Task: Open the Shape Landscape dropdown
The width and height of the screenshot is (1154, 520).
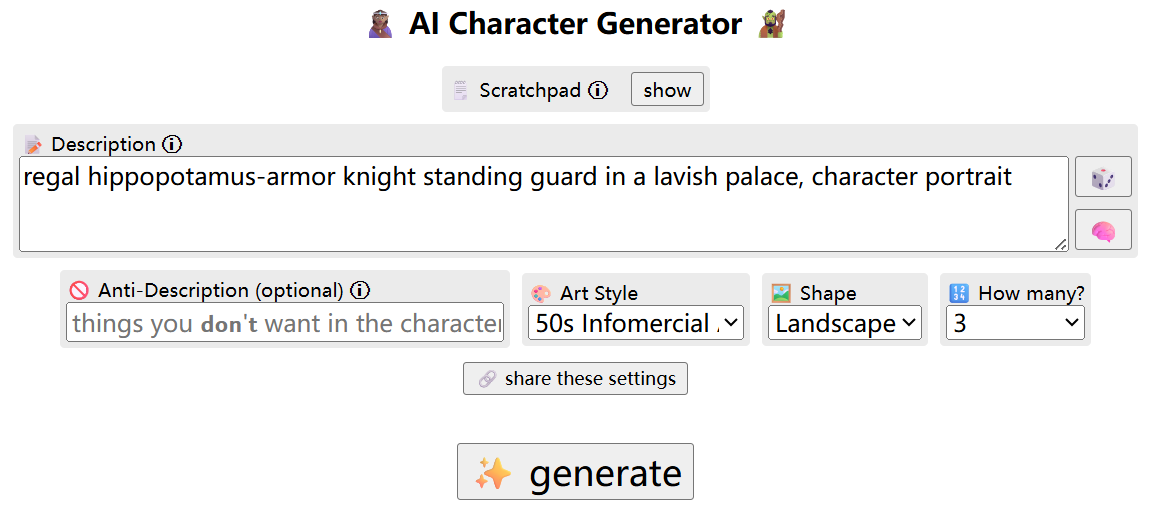Action: [x=844, y=324]
